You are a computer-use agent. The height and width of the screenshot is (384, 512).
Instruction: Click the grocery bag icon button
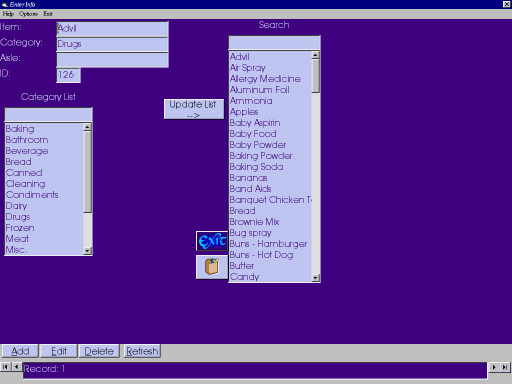(x=212, y=267)
